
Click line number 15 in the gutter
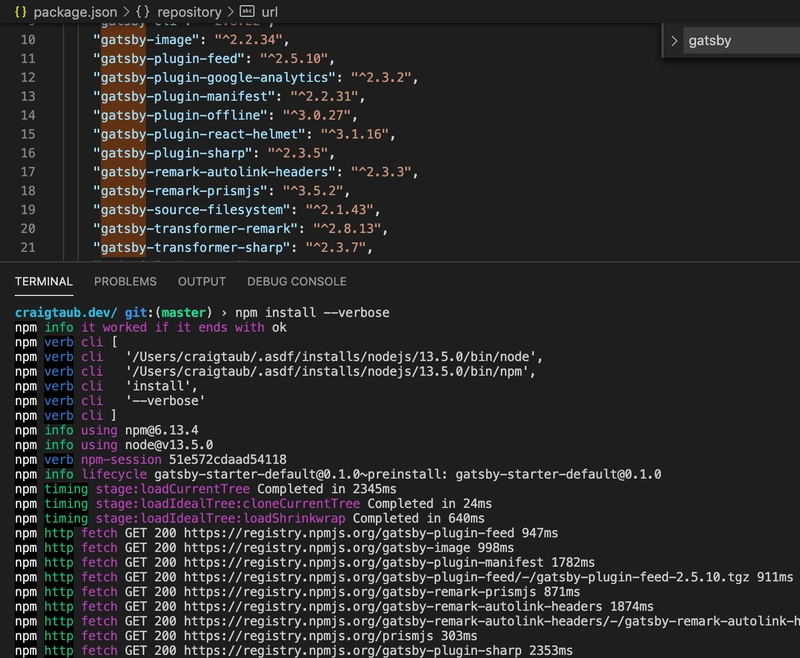coord(27,134)
